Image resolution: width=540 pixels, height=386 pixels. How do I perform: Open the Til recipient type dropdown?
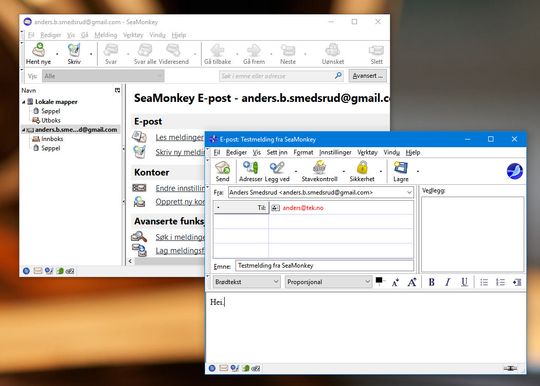(x=241, y=208)
